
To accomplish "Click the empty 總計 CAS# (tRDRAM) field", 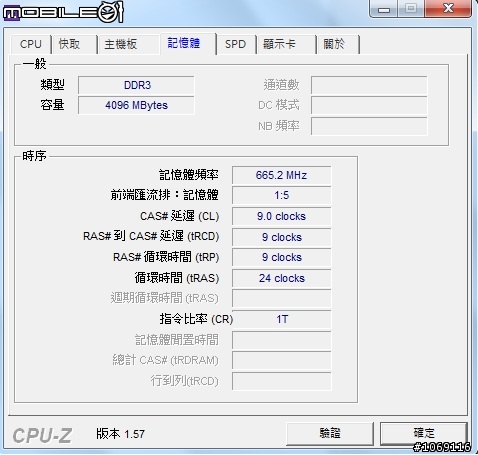I will pos(282,360).
